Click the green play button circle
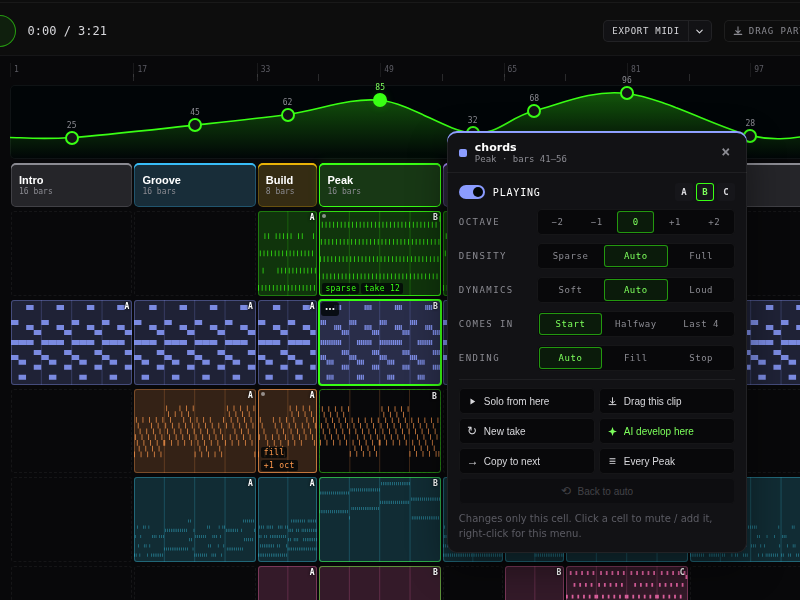Screen dimensions: 800x600 pyautogui.click(x=4, y=31)
